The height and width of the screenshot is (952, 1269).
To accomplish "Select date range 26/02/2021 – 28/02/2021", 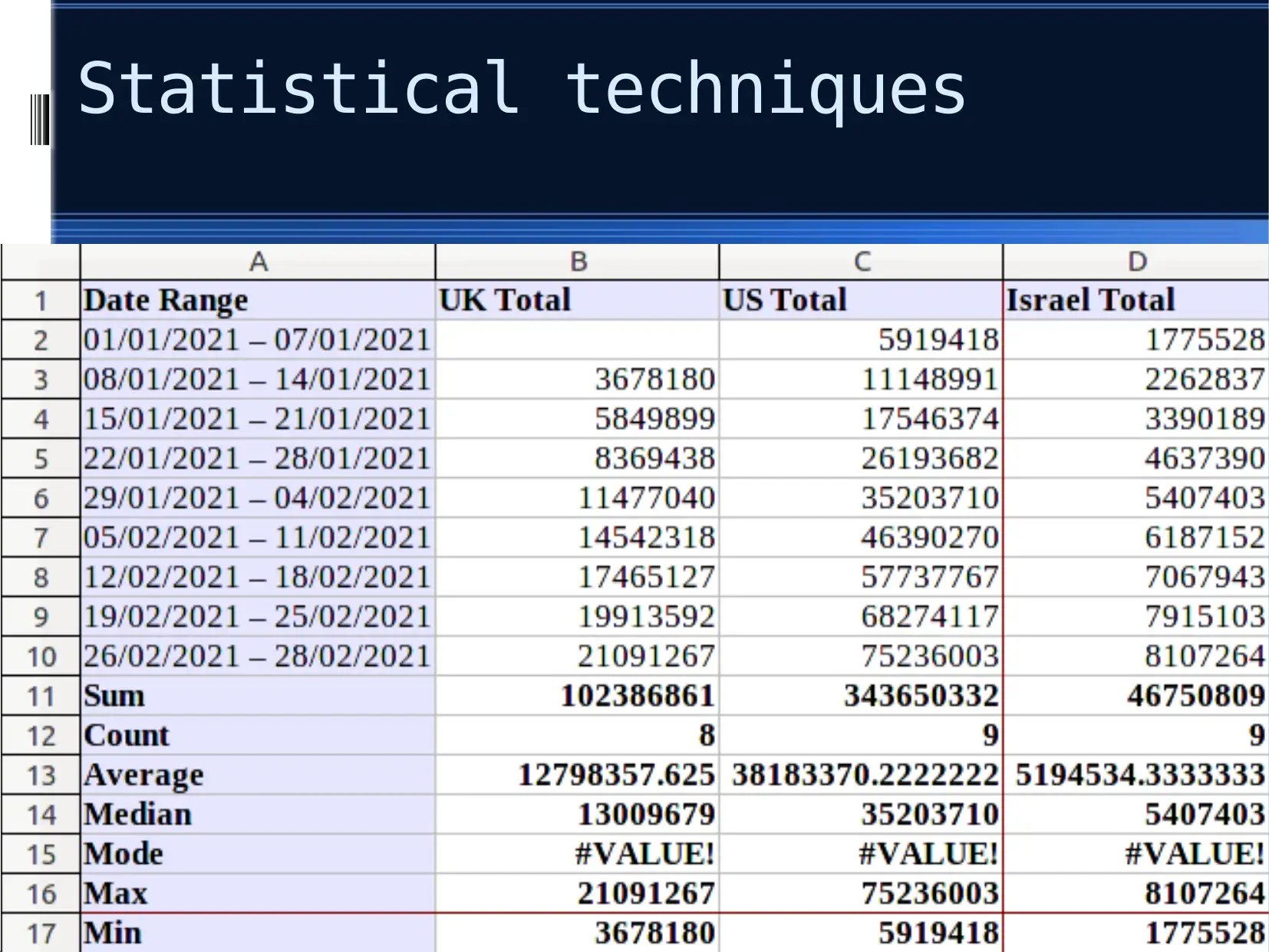I will [258, 657].
